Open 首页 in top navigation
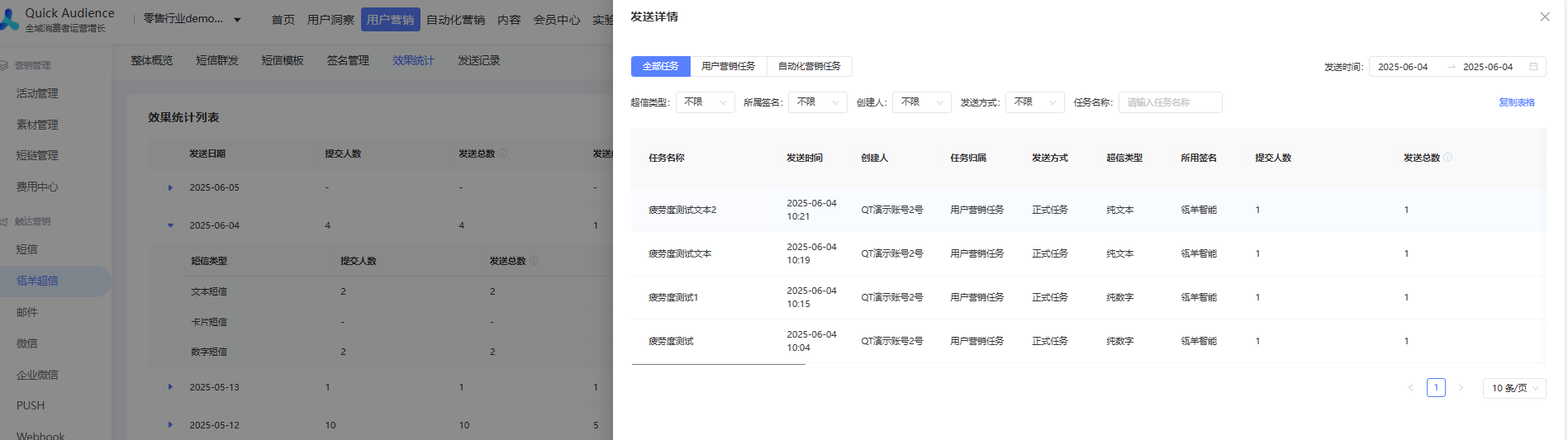1568x440 pixels. click(283, 20)
